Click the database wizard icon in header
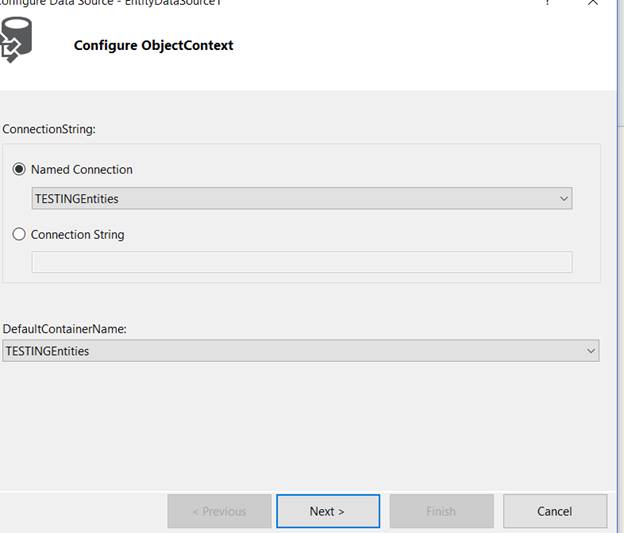This screenshot has width=624, height=533. pos(16,40)
